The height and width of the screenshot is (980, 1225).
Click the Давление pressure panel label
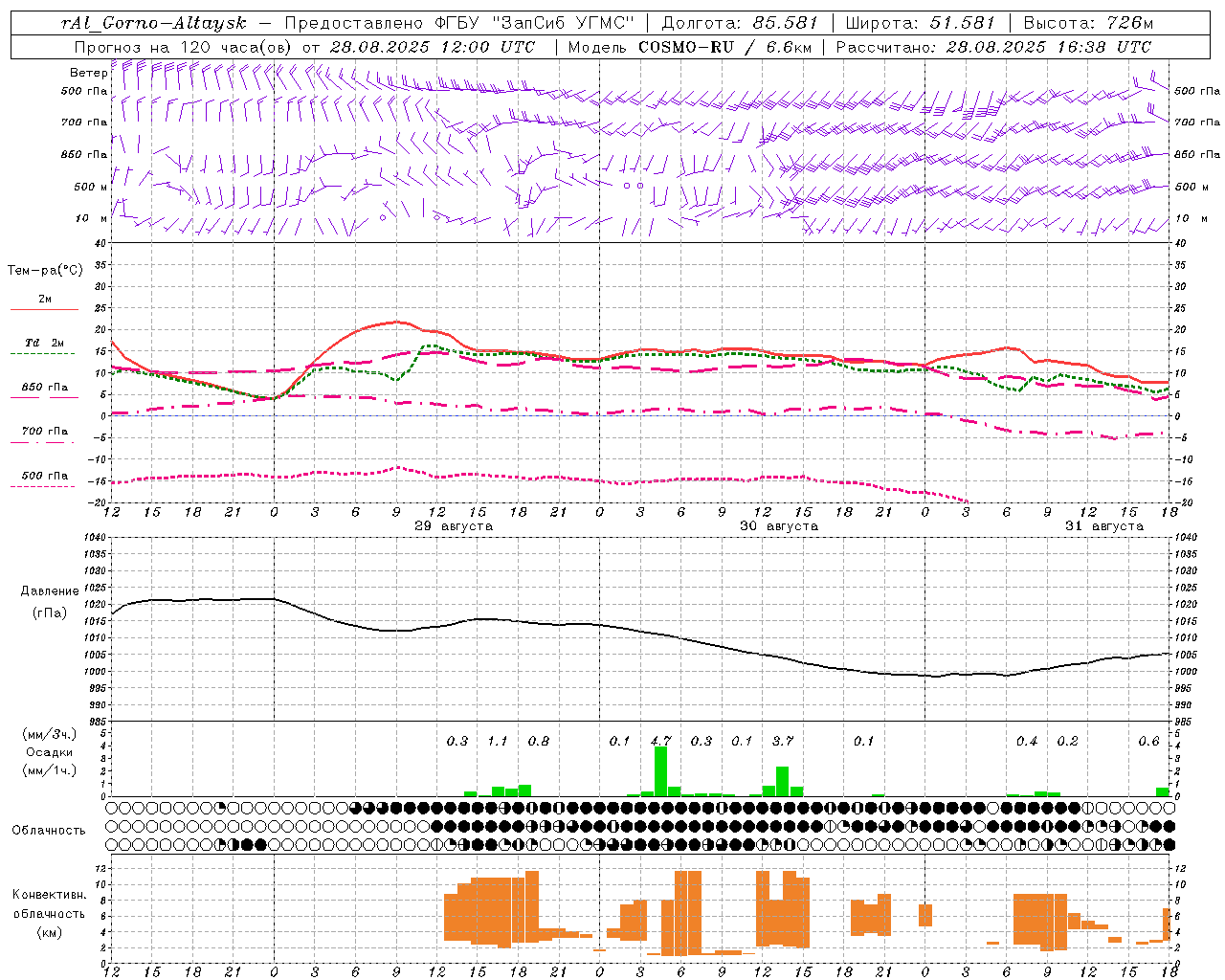click(50, 591)
